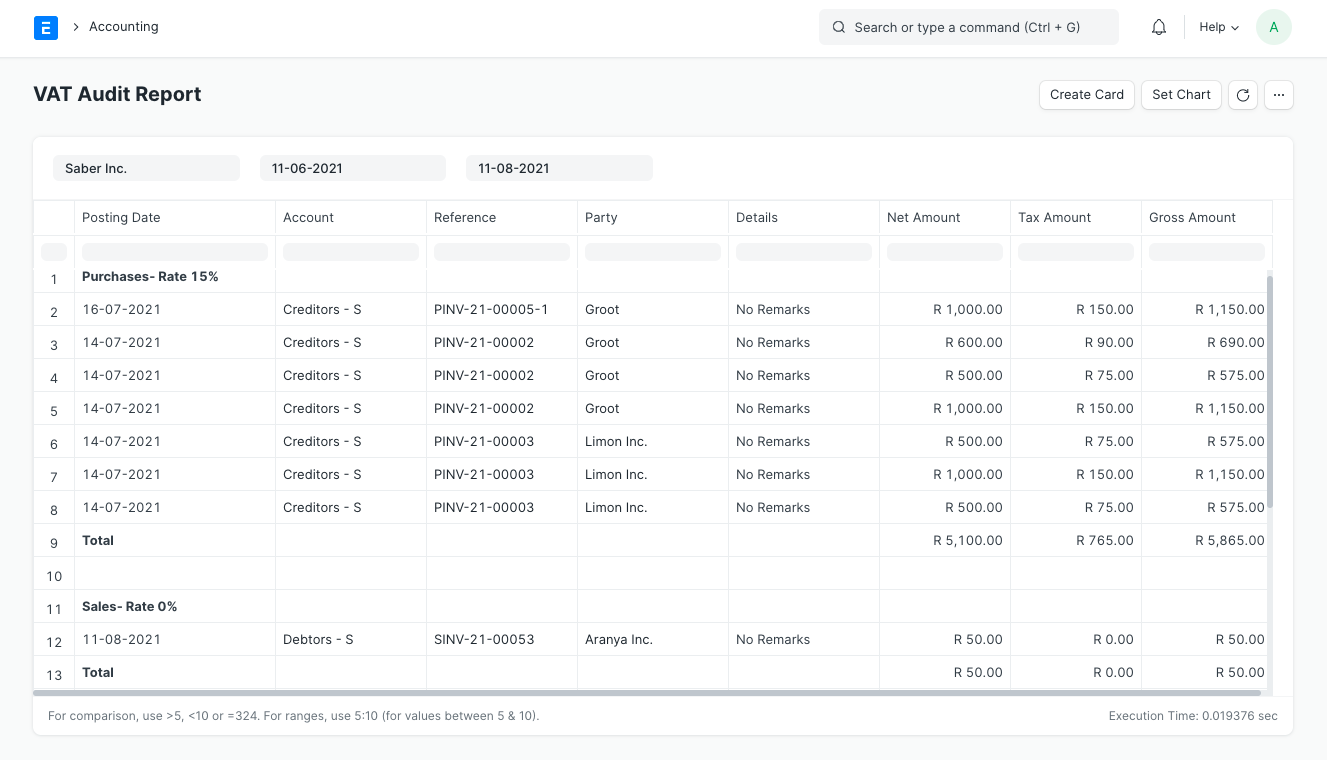
Task: Open invoice SINV-21-00053
Action: (x=484, y=639)
